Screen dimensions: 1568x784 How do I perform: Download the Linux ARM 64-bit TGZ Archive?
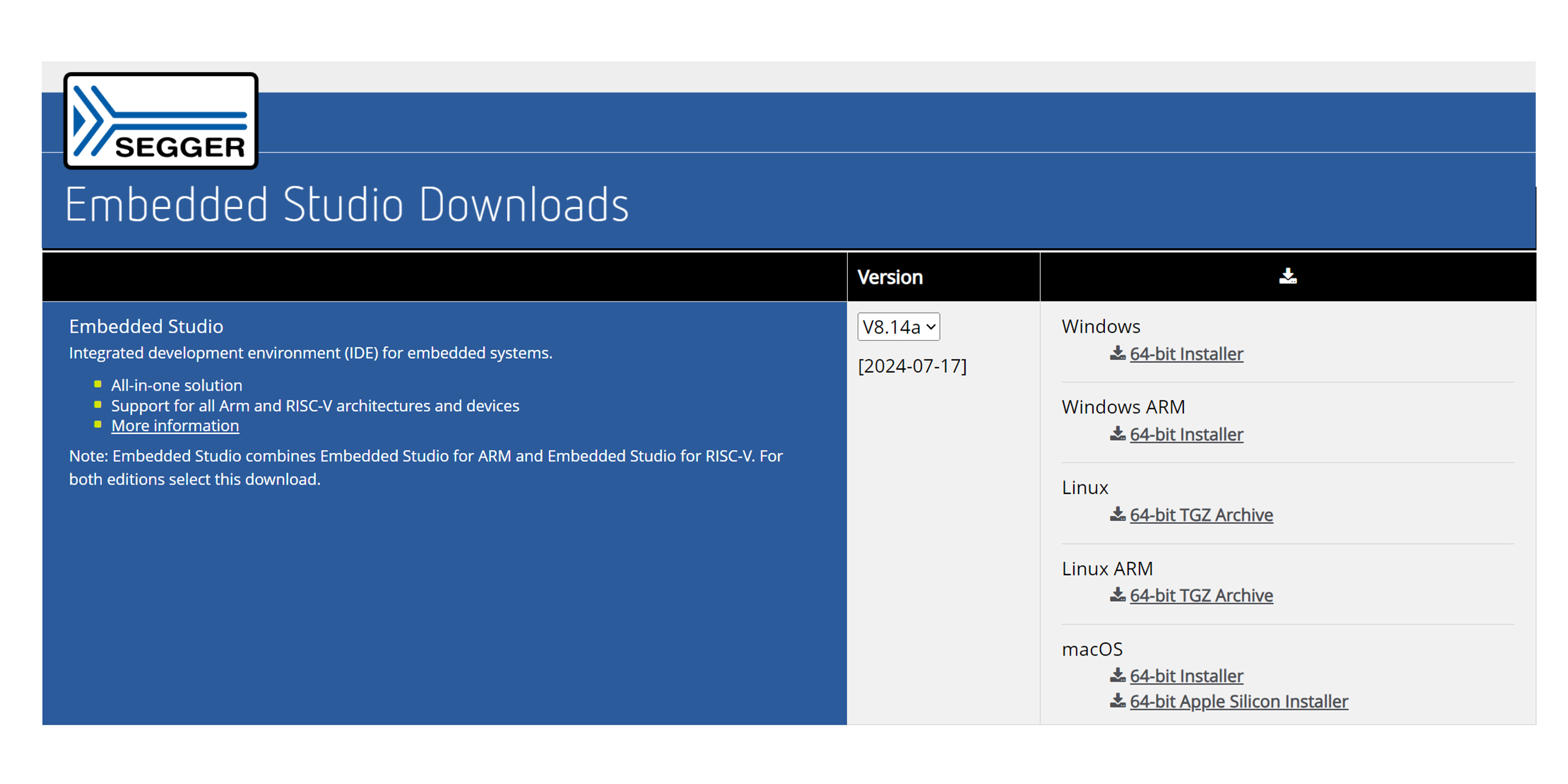point(1201,595)
